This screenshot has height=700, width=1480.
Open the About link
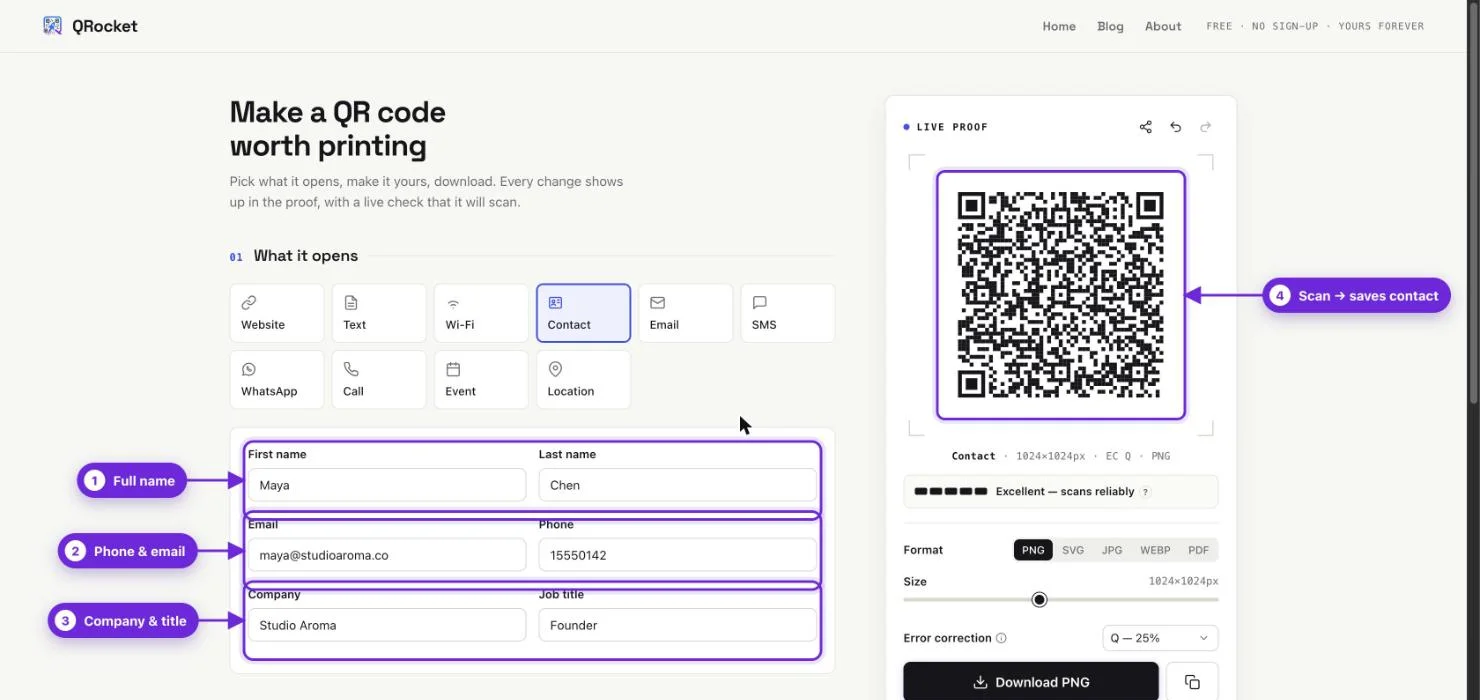(1163, 26)
